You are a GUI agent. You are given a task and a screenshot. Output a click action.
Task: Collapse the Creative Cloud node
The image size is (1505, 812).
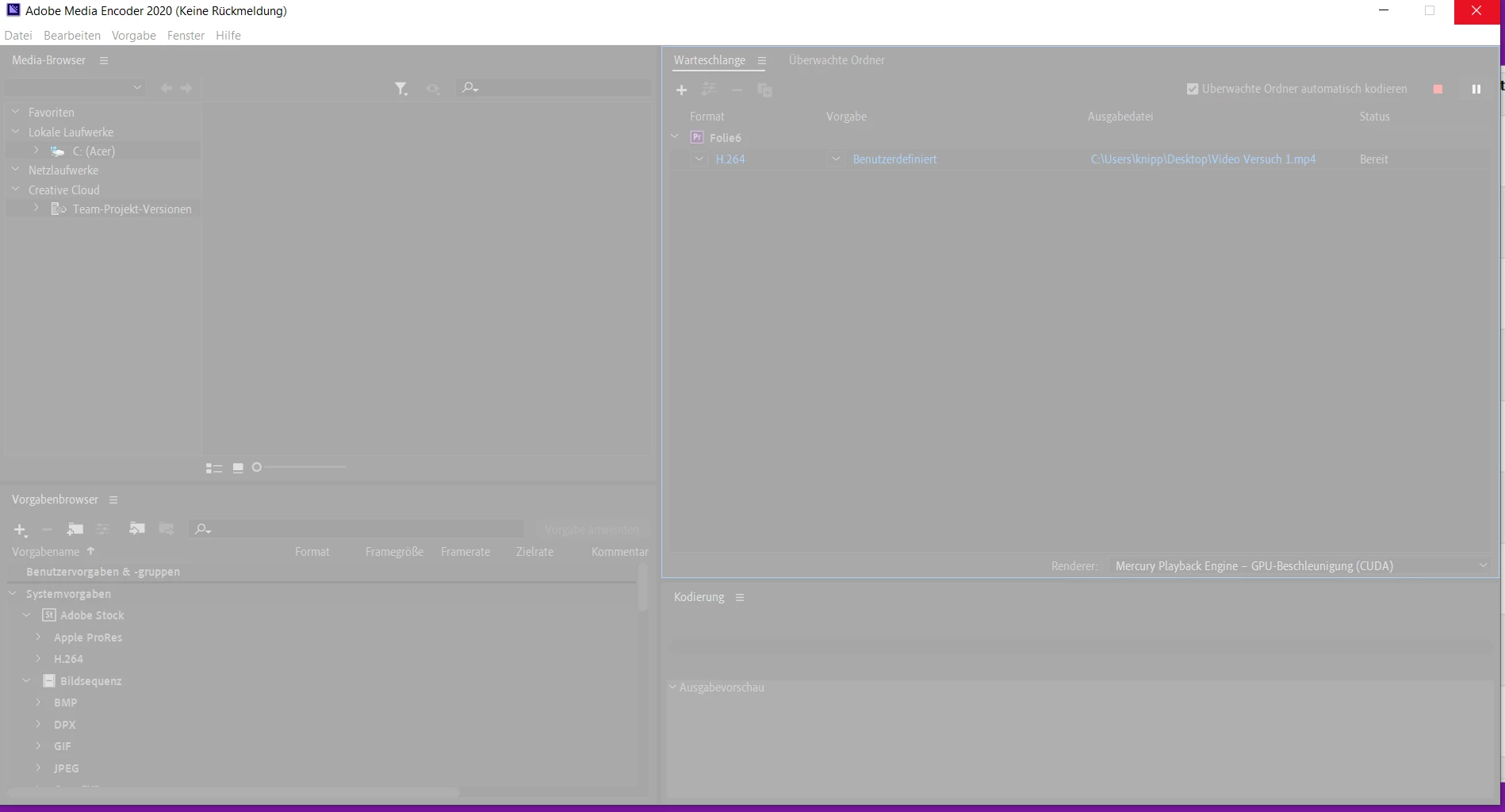[15, 189]
